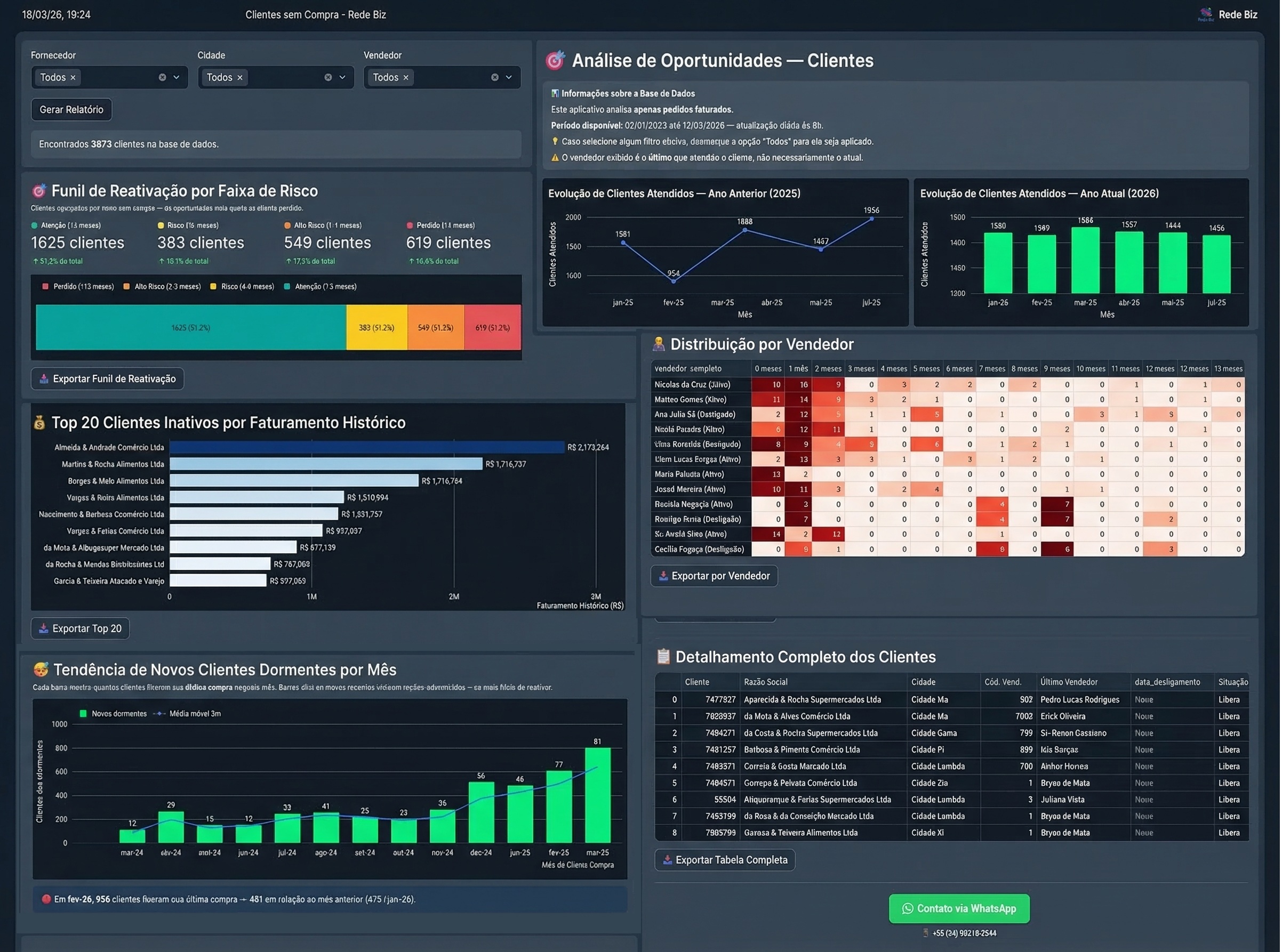Sort table by 'Razão Social' column header
1282x952 pixels.
(765, 682)
